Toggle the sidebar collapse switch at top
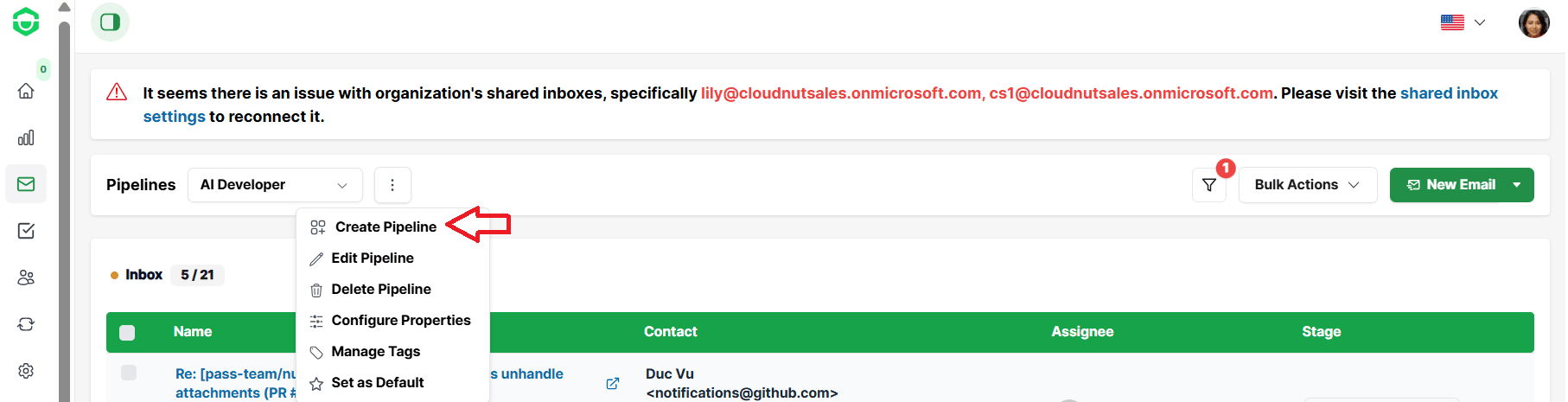This screenshot has width=1568, height=402. pyautogui.click(x=110, y=22)
